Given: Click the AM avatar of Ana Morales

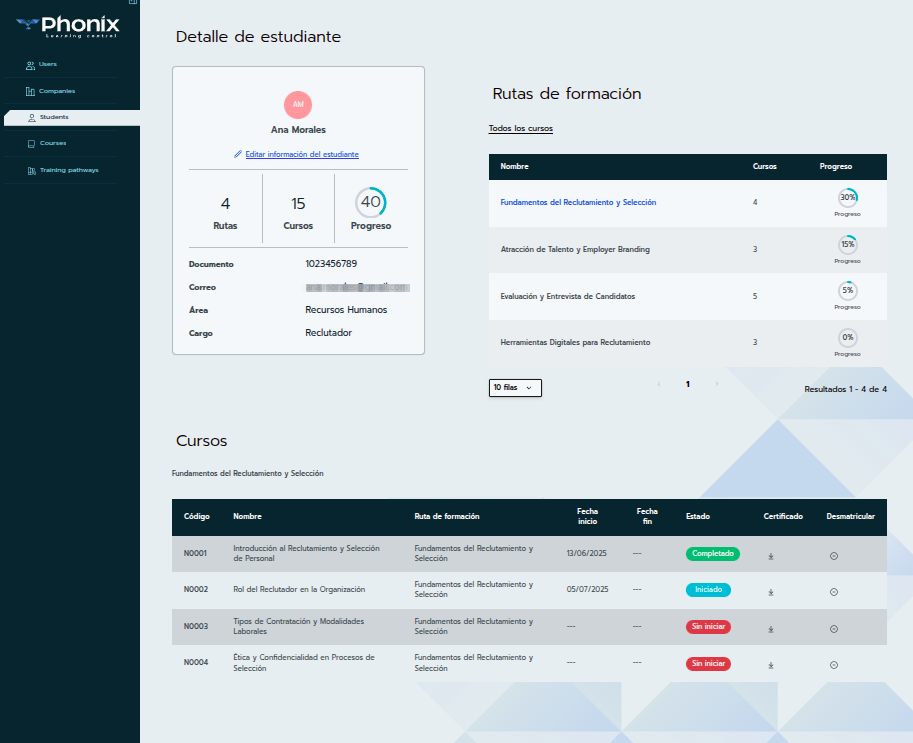Looking at the screenshot, I should [298, 104].
